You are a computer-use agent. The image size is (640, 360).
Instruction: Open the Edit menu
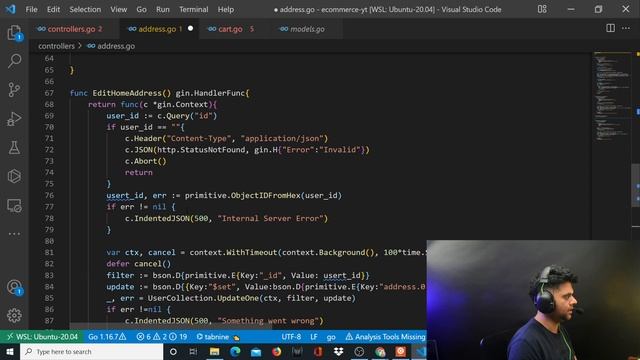[x=53, y=9]
